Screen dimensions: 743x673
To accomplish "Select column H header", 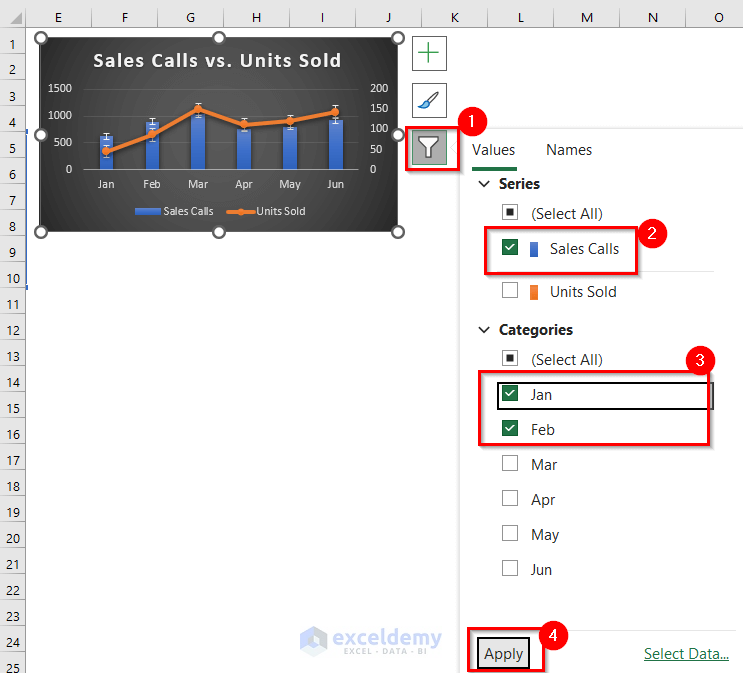I will pos(256,18).
